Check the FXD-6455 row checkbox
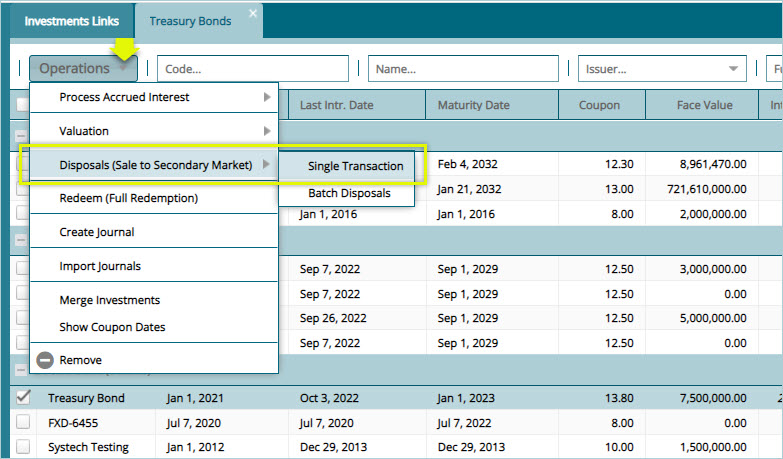 tap(23, 422)
